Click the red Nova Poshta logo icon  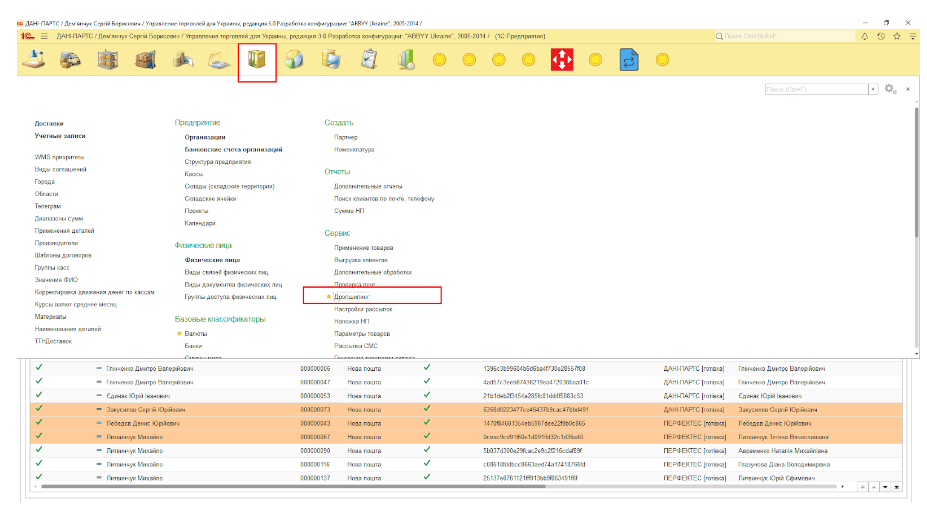pos(562,61)
